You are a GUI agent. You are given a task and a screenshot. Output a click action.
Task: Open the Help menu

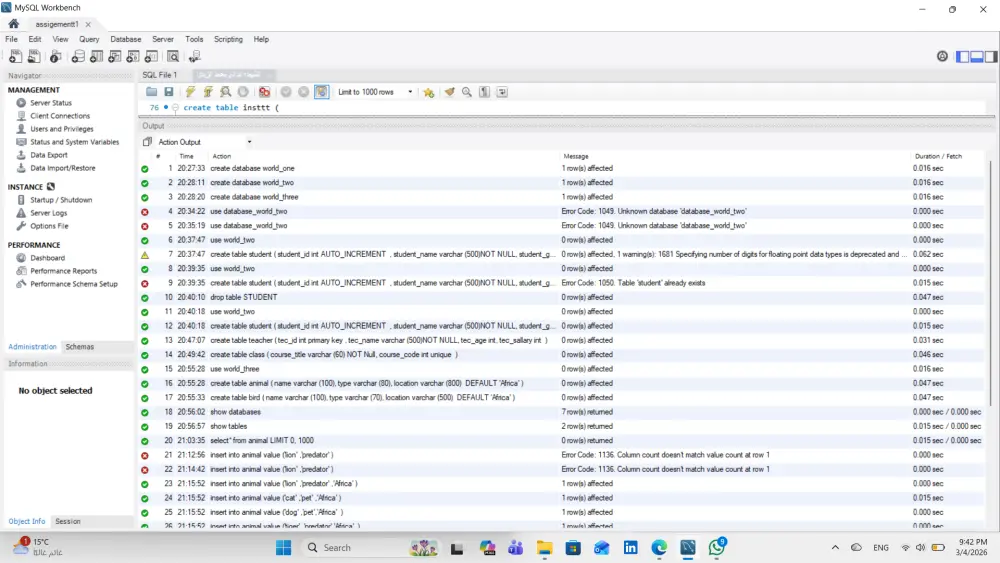coord(261,39)
